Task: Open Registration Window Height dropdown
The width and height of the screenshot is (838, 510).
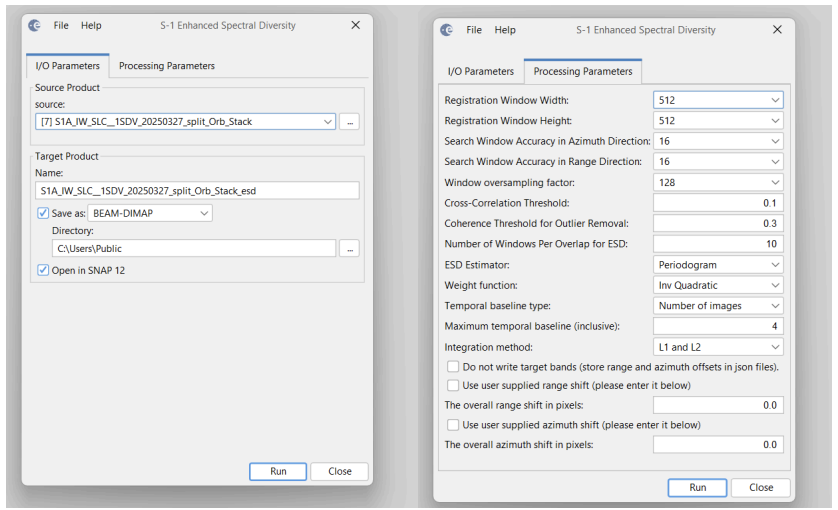Action: pyautogui.click(x=718, y=120)
